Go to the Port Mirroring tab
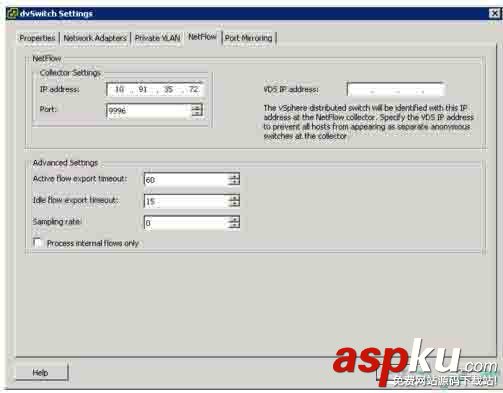 [249, 38]
